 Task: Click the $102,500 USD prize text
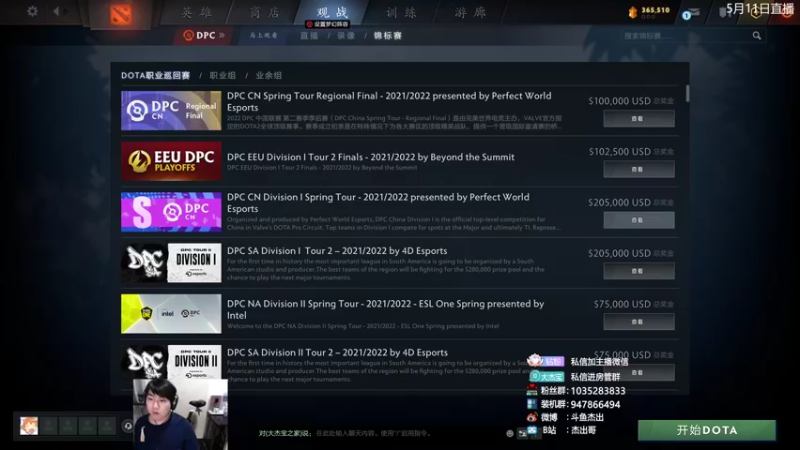(619, 152)
